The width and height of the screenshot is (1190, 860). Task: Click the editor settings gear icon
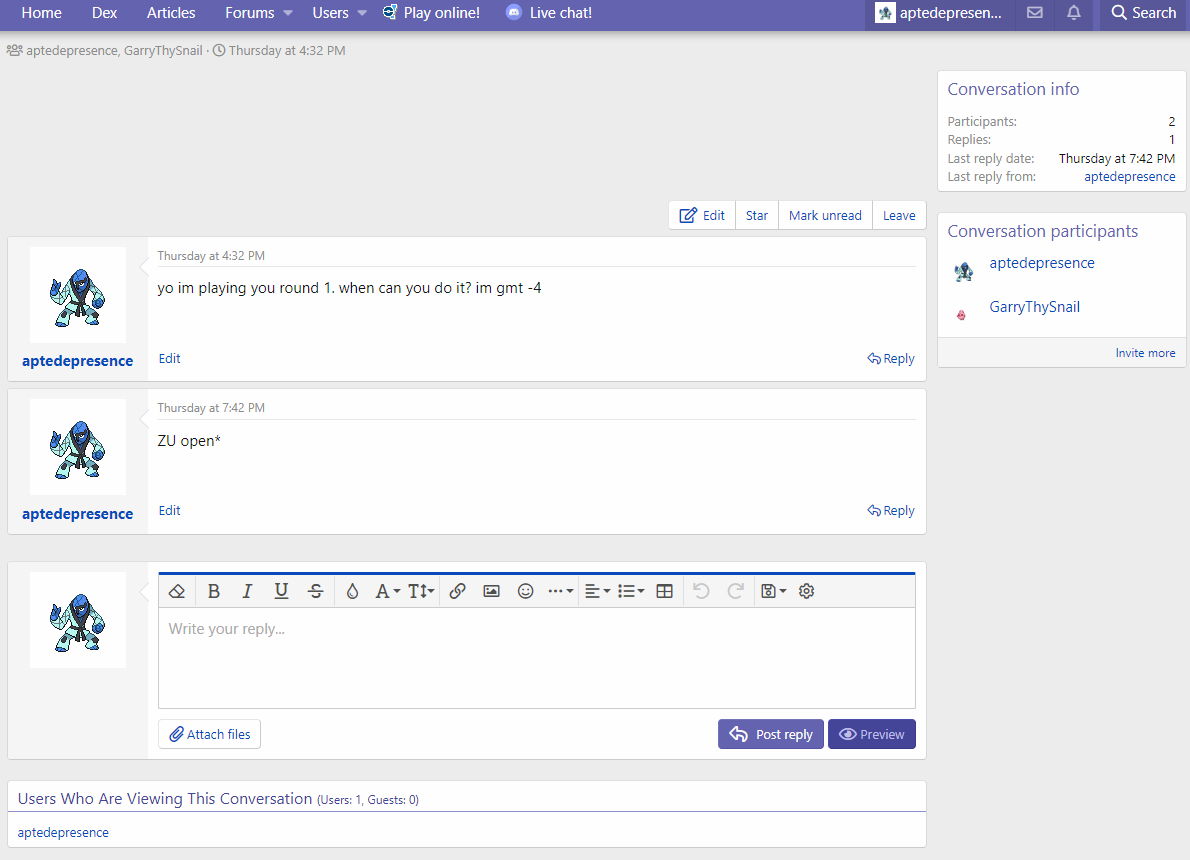point(807,591)
